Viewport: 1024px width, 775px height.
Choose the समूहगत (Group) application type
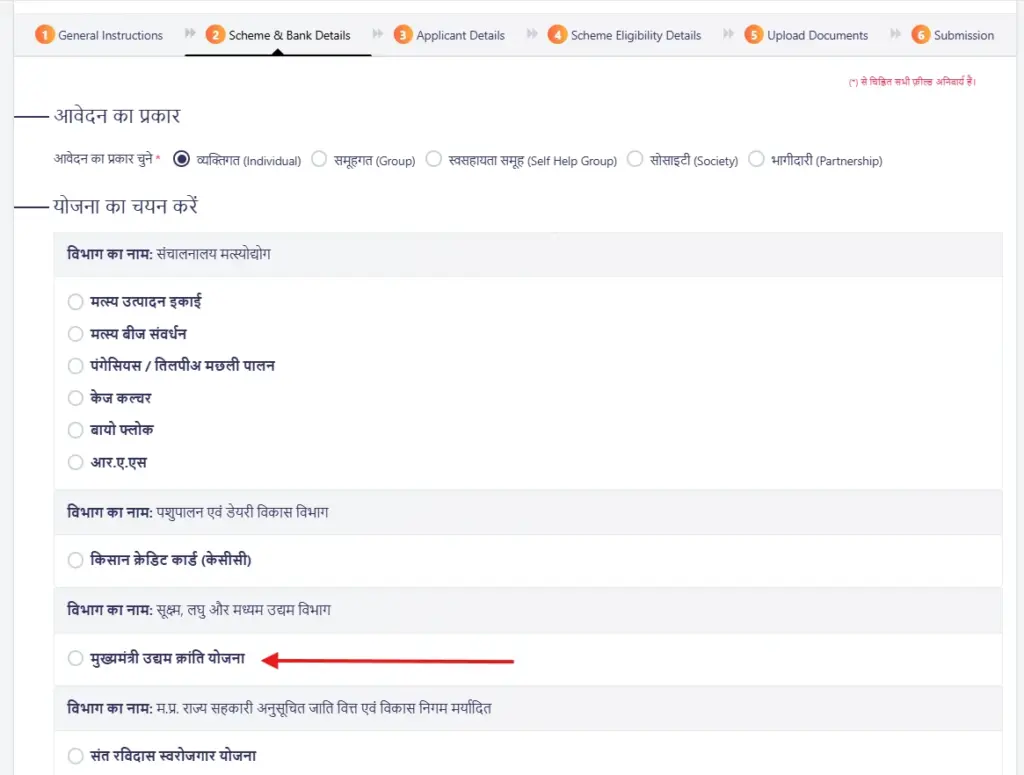[x=319, y=159]
